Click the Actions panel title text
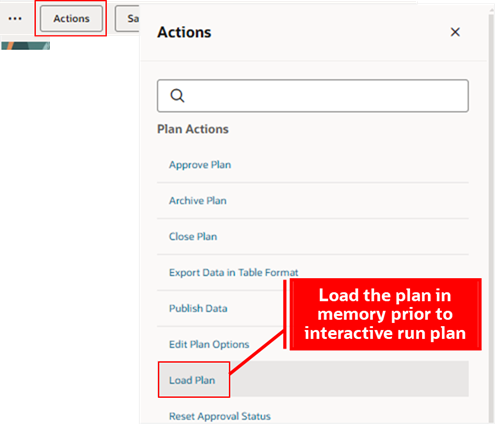The width and height of the screenshot is (495, 424). pyautogui.click(x=184, y=33)
